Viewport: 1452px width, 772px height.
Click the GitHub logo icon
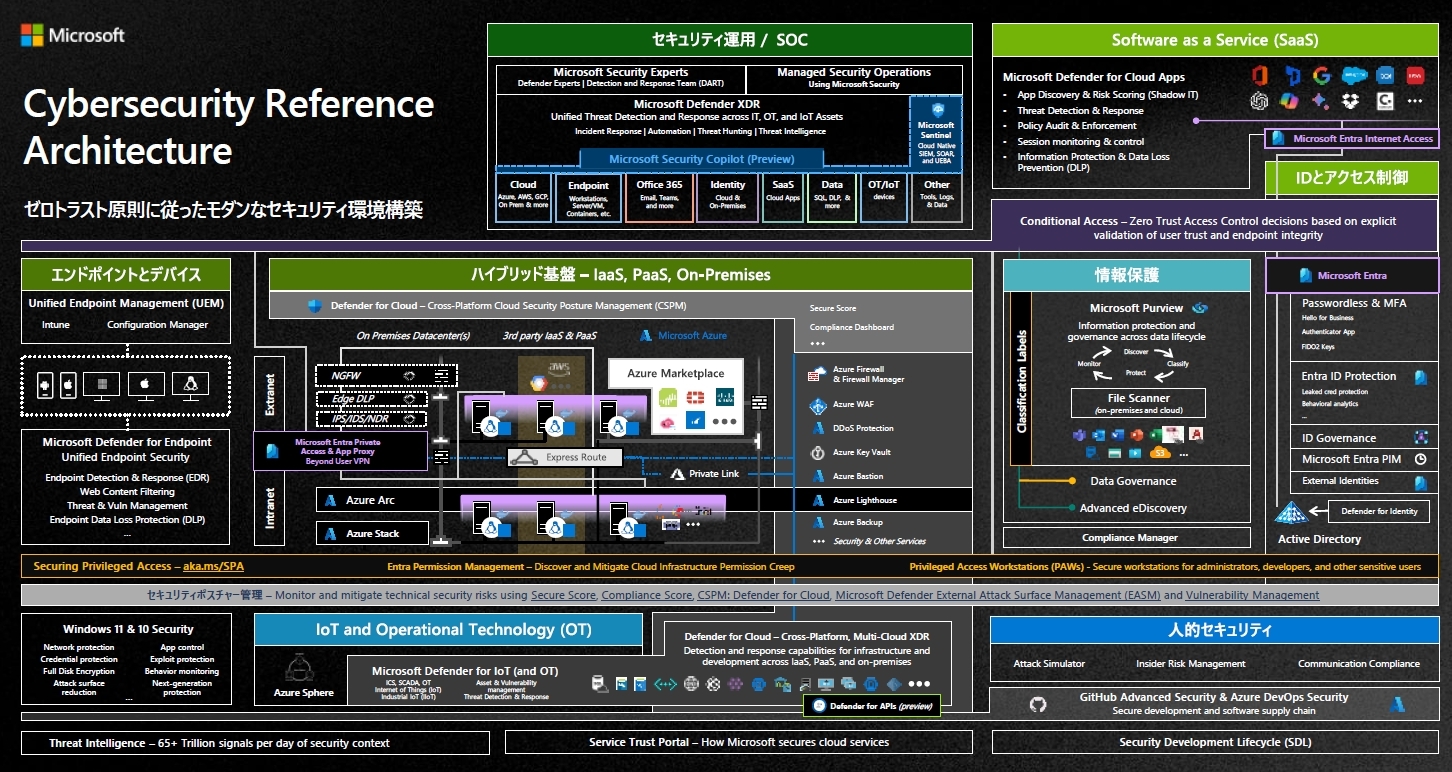click(x=1037, y=704)
